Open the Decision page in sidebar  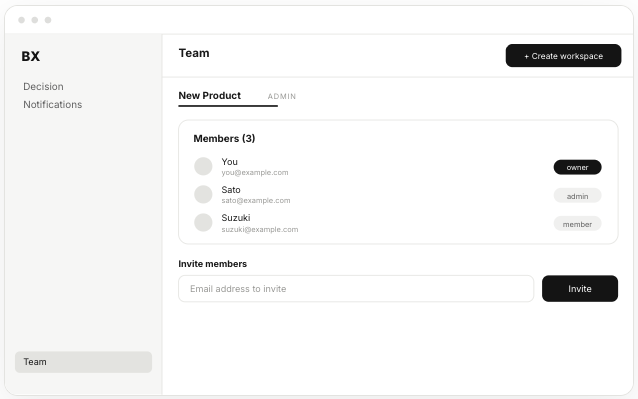click(43, 87)
